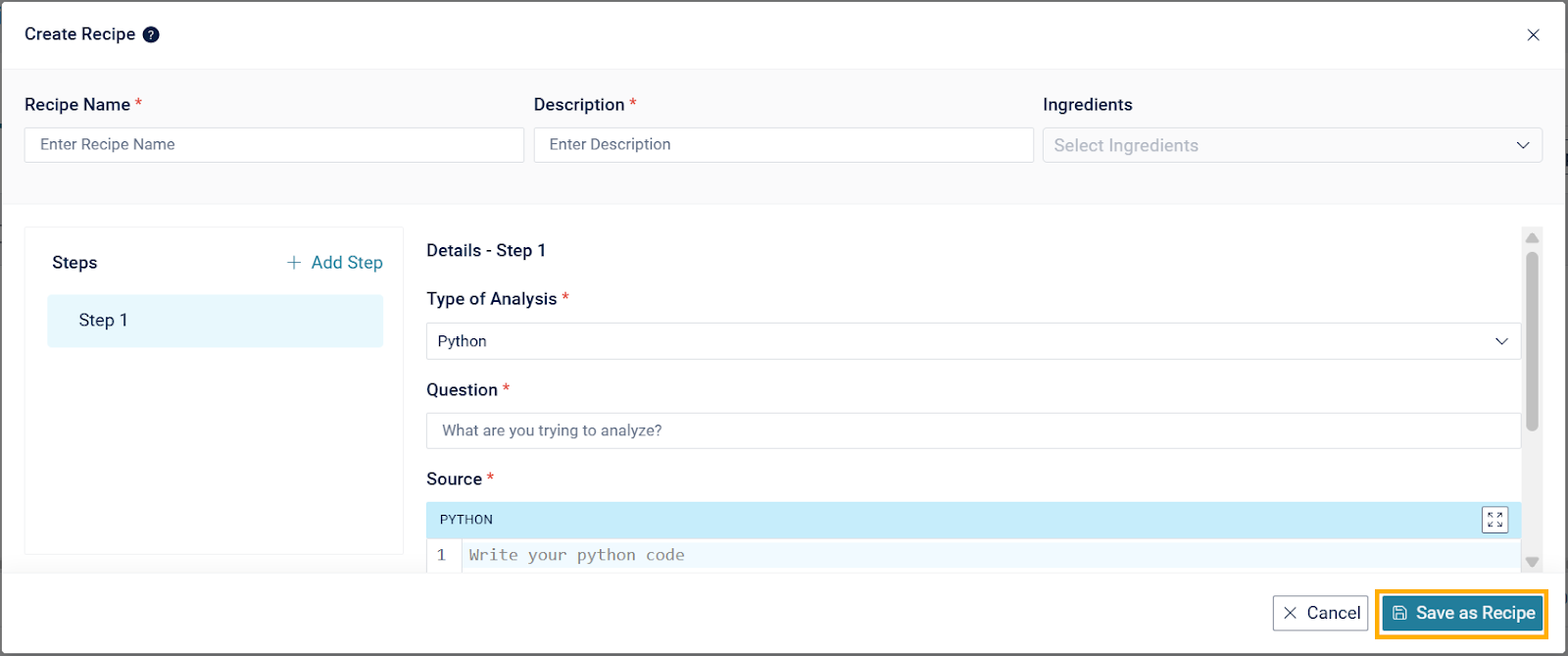Expand the Python code editor fullscreen
Image resolution: width=1568 pixels, height=656 pixels.
(1494, 520)
